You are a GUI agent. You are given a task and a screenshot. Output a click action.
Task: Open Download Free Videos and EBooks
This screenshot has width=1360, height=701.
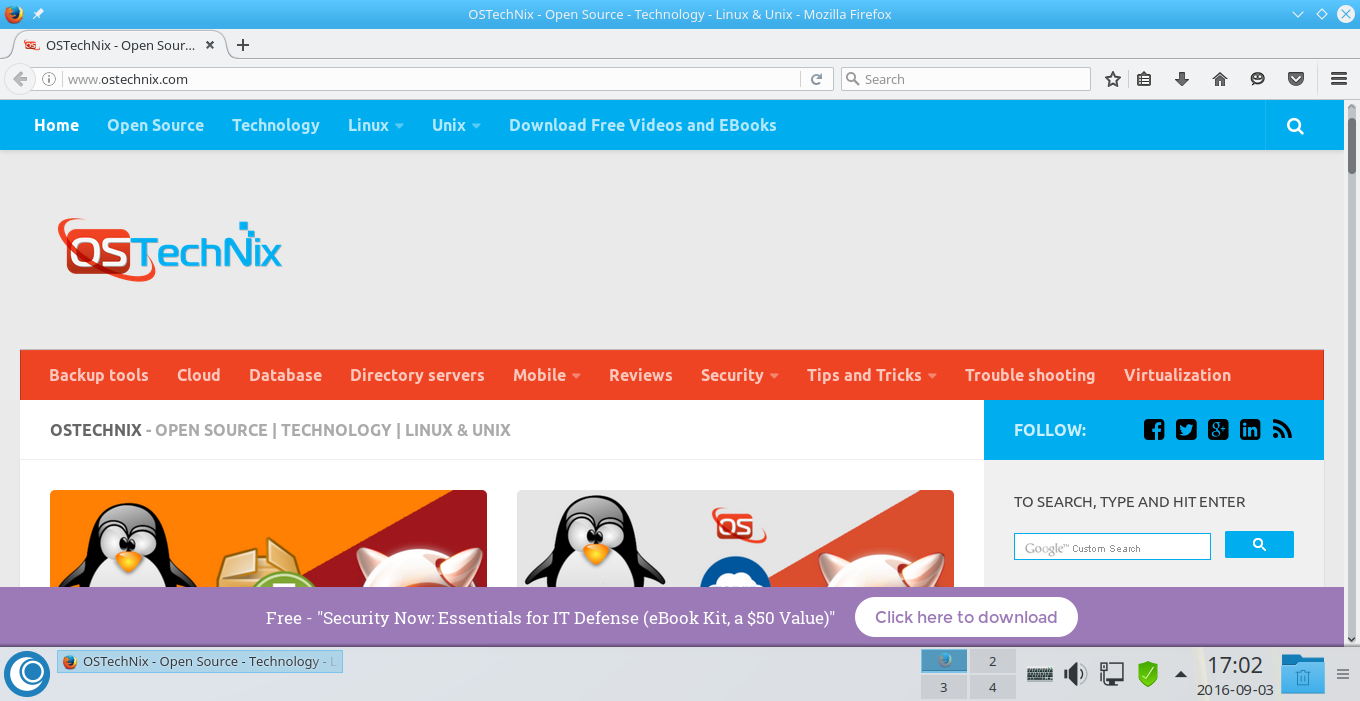coord(642,125)
